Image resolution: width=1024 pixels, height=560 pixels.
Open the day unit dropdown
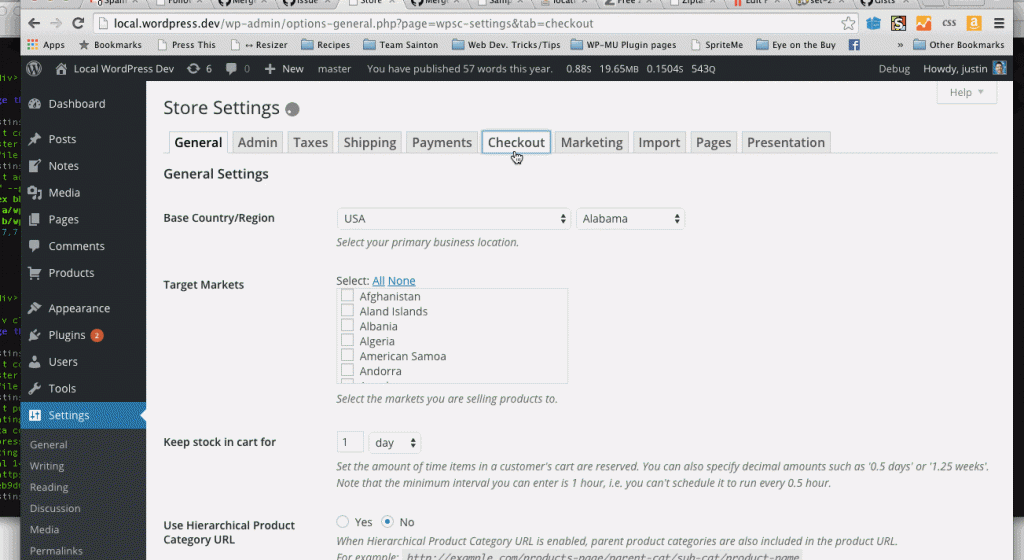394,443
